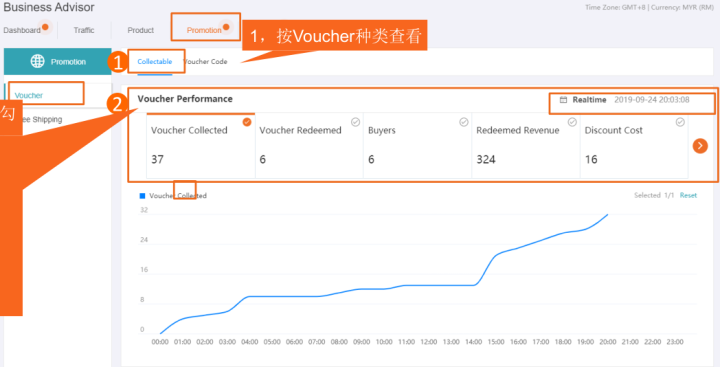The width and height of the screenshot is (720, 367).
Task: Enable the Voucher Redeemed metric checkmark
Action: point(355,122)
